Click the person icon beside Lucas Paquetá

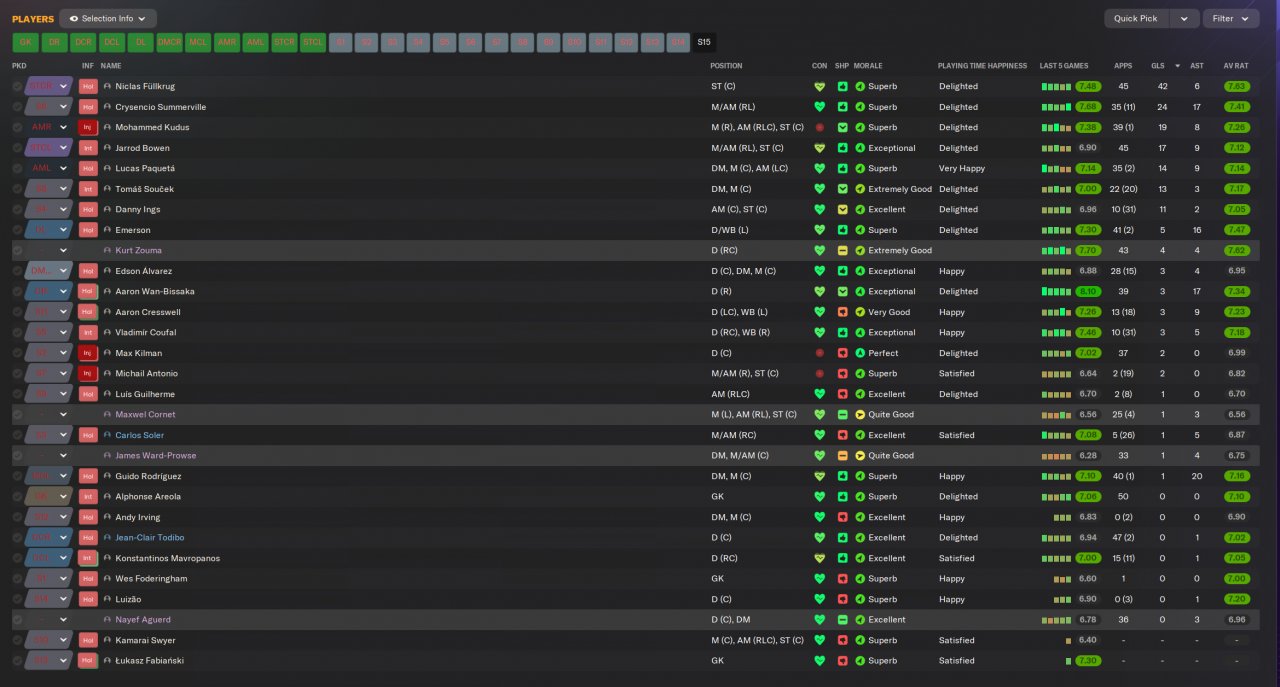(x=107, y=168)
